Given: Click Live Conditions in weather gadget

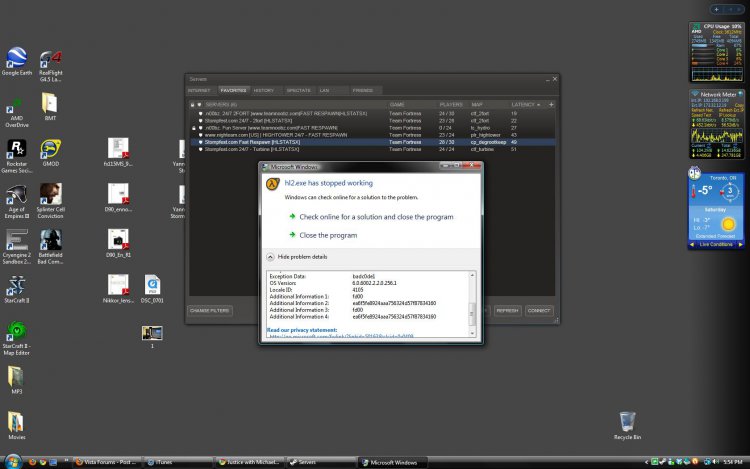Looking at the screenshot, I should coord(716,244).
